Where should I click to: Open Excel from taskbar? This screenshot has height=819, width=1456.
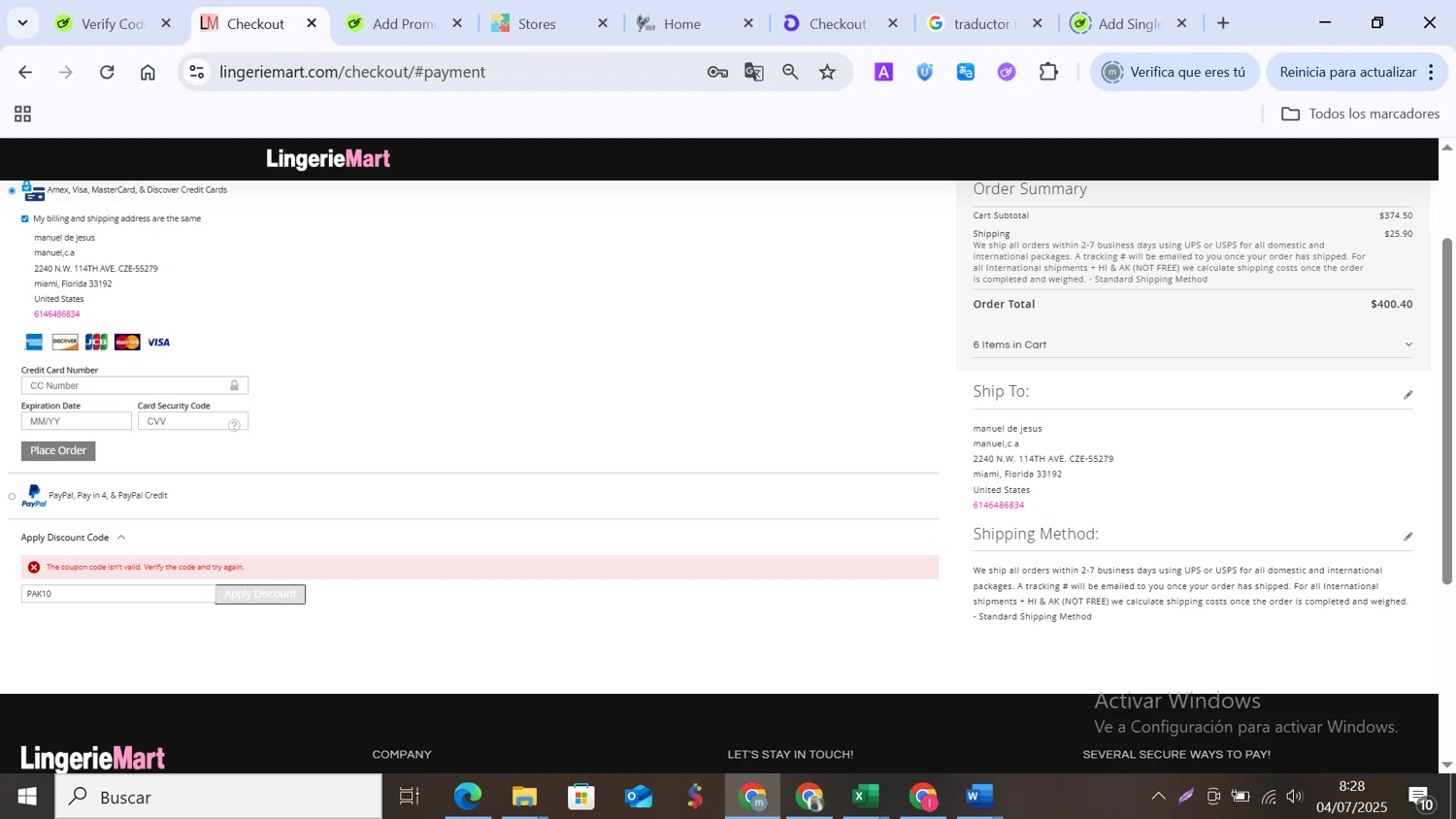coord(866,797)
